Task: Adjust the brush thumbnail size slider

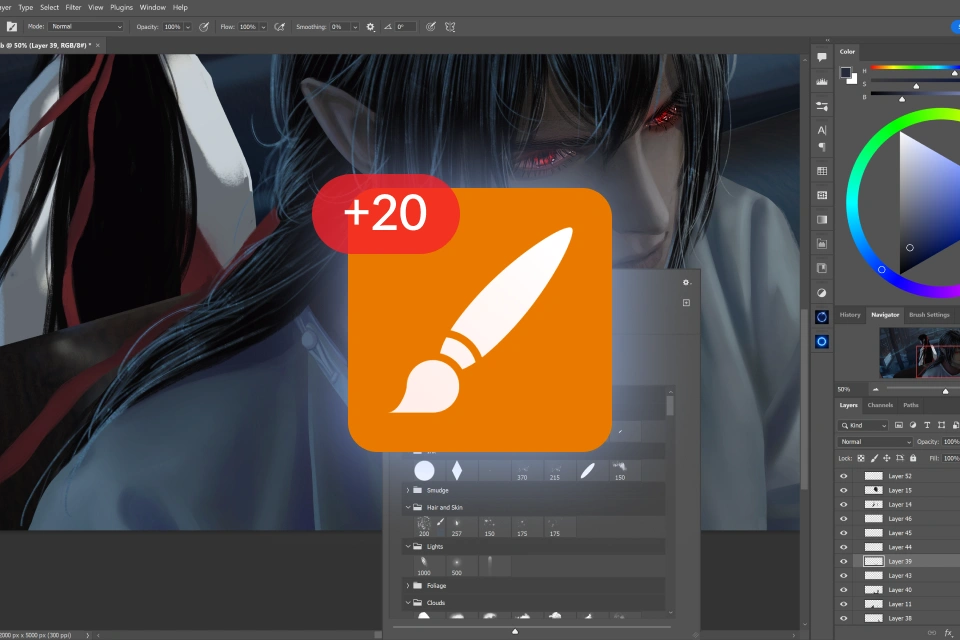Action: [x=515, y=631]
